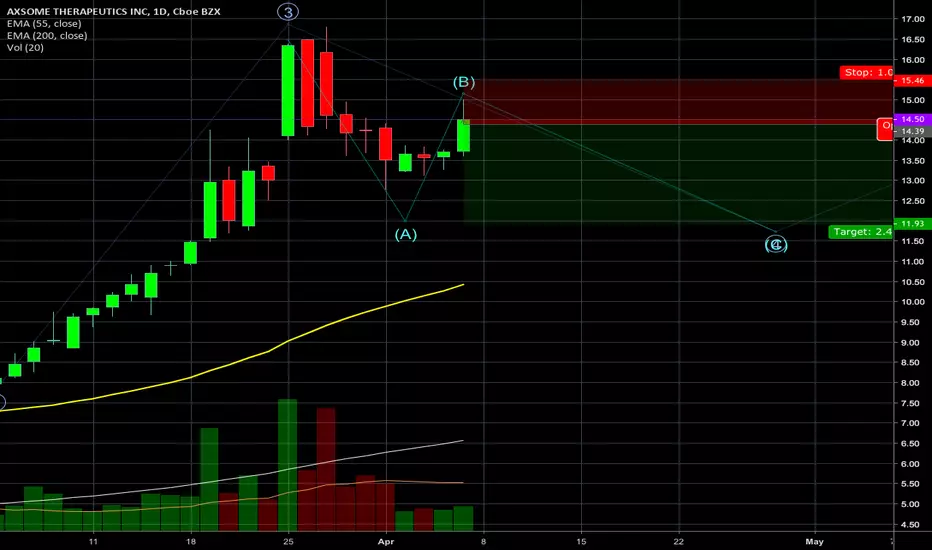Select the red 15.46 stop price tag

[x=912, y=80]
